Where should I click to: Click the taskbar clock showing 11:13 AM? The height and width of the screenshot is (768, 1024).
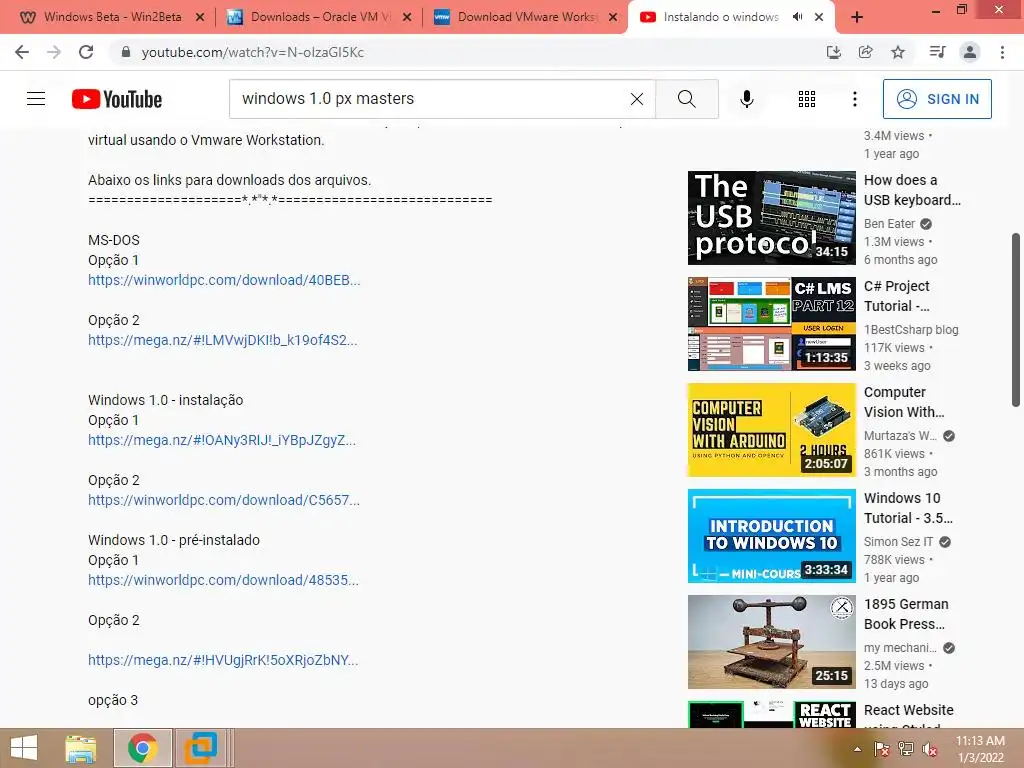pos(980,749)
